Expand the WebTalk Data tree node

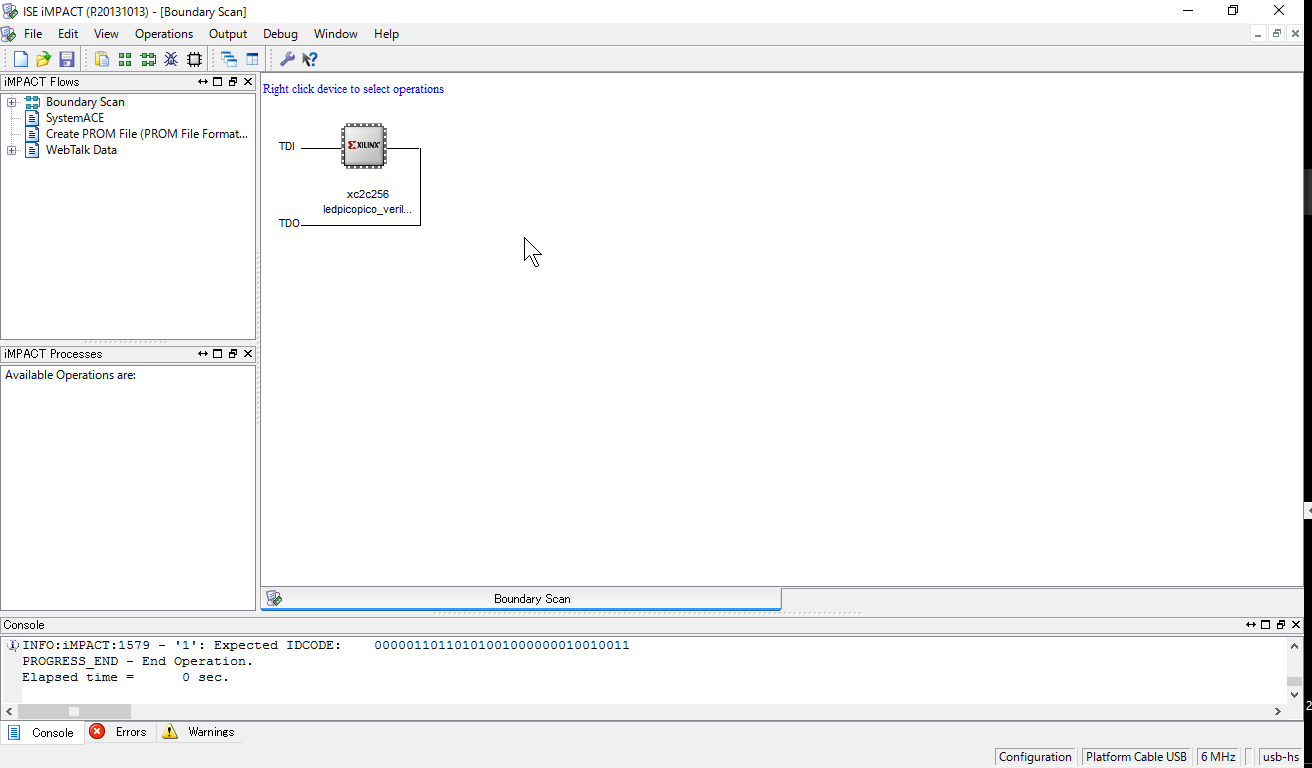click(x=11, y=150)
